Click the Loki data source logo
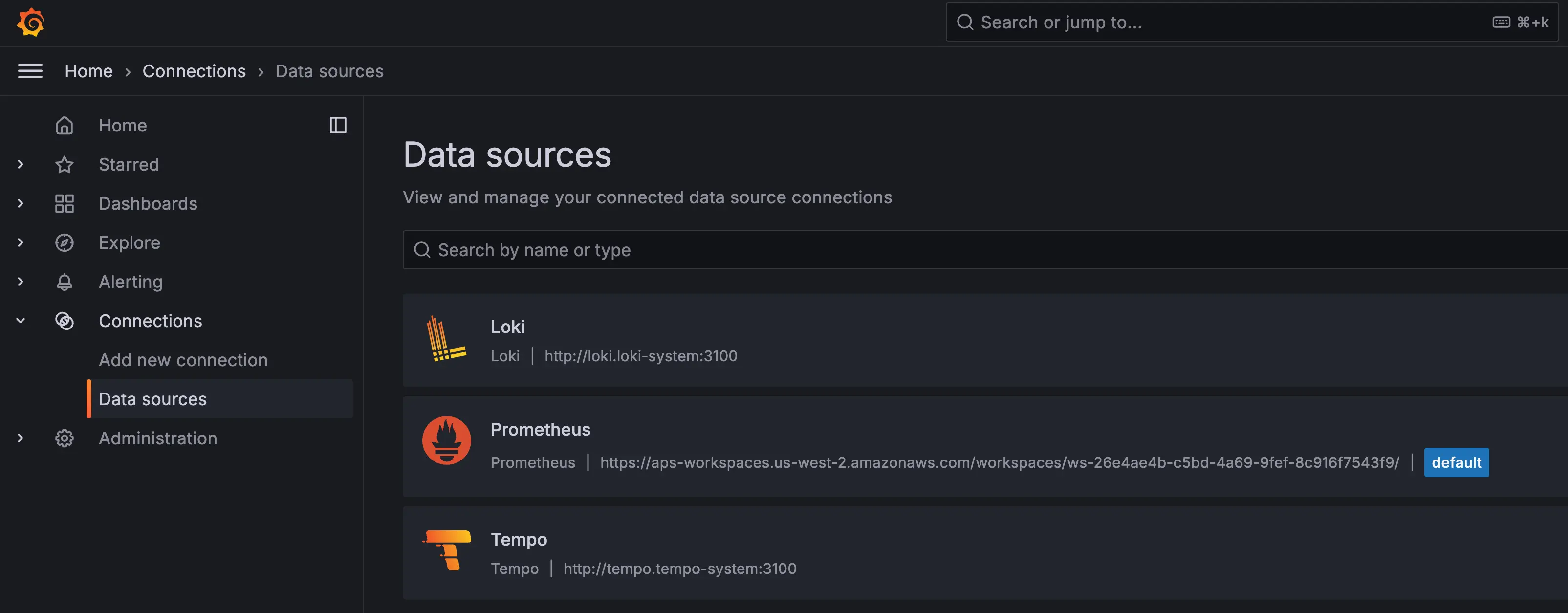1568x613 pixels. pos(446,339)
